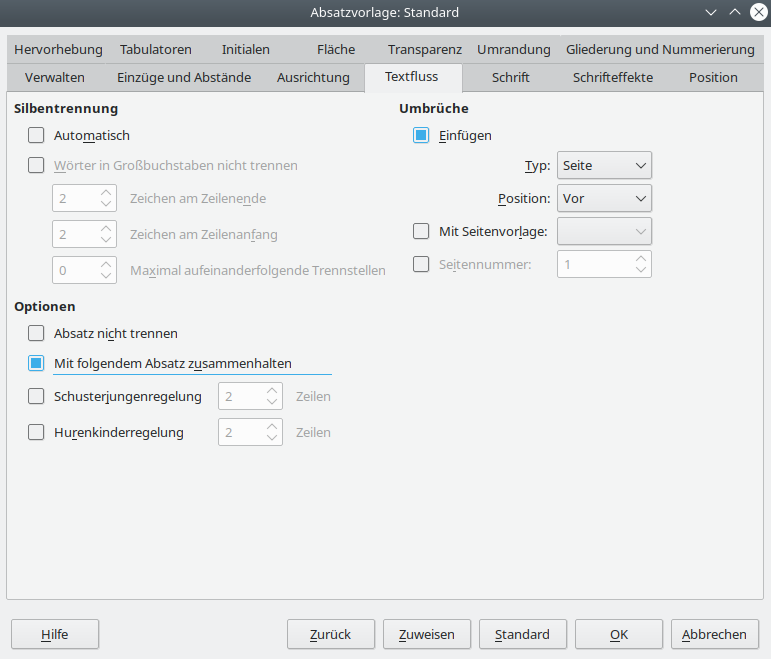Select the Gliederung und Nummerierung tab
This screenshot has height=659, width=771.
660,49
